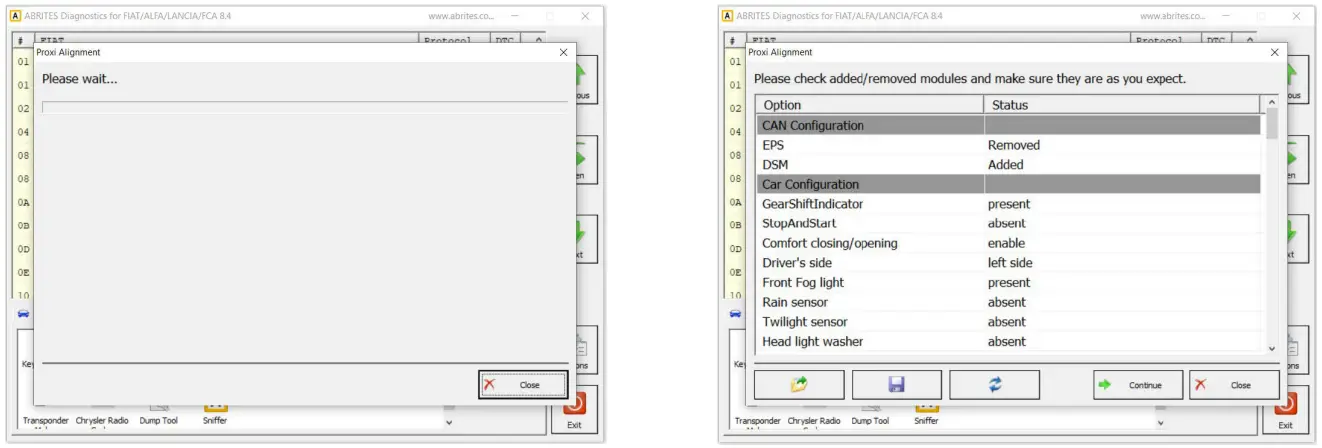
Task: Click the 'present' status of Front Fog light
Action: [1009, 282]
